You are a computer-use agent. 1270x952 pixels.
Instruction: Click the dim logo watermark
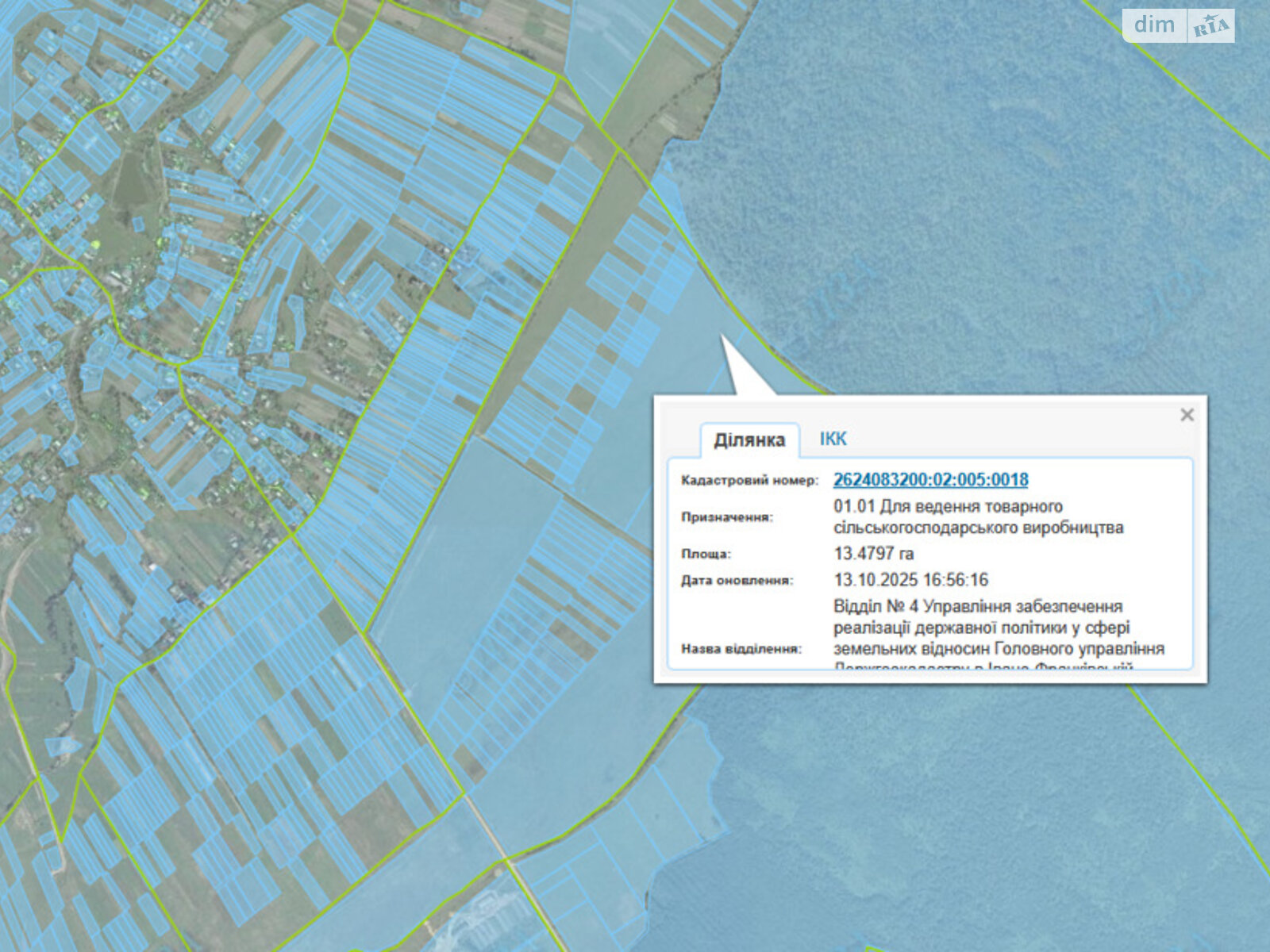pyautogui.click(x=1154, y=25)
